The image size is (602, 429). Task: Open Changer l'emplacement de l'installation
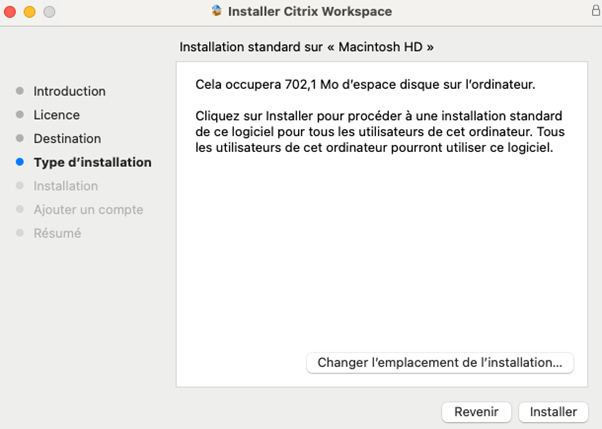(x=440, y=363)
